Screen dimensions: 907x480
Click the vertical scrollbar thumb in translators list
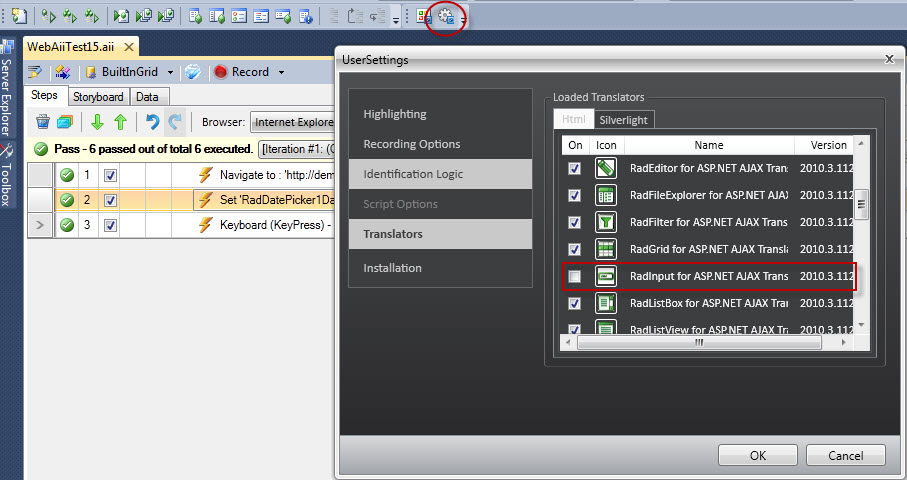coord(861,204)
